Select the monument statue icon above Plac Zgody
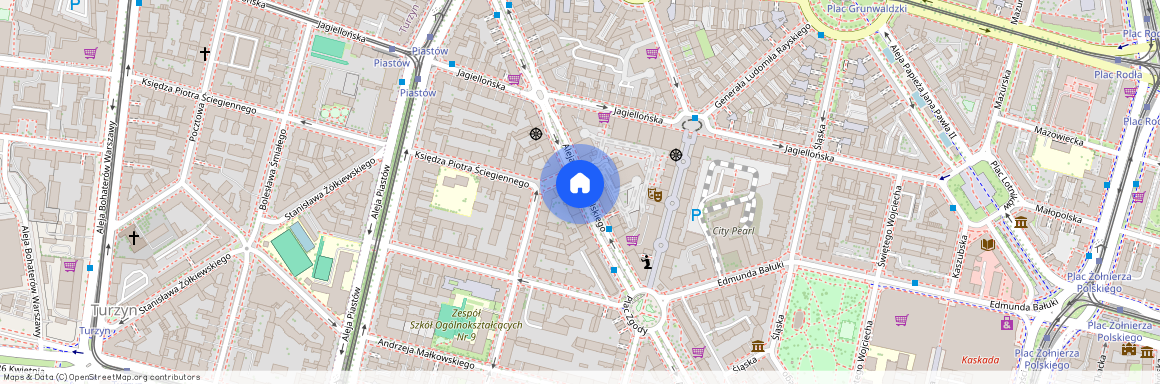 pyautogui.click(x=647, y=261)
